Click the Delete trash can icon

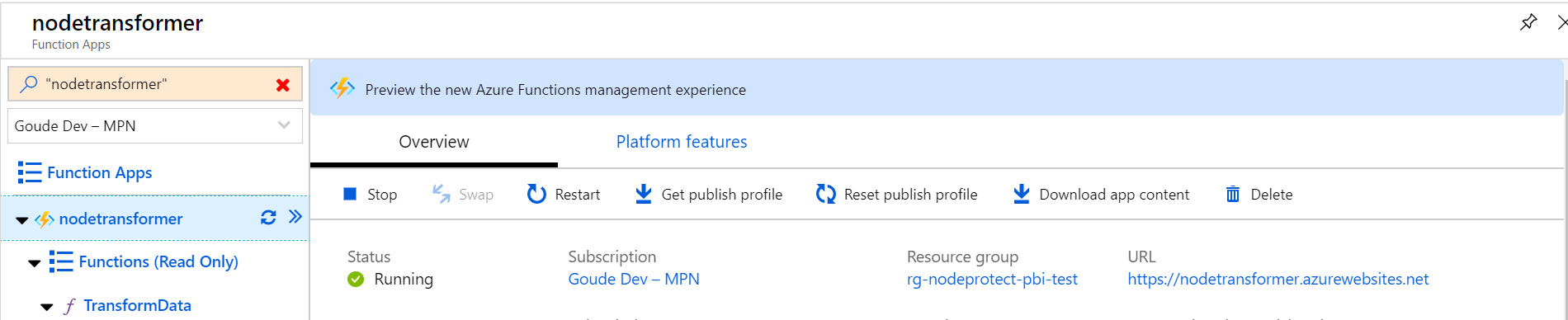[1233, 194]
